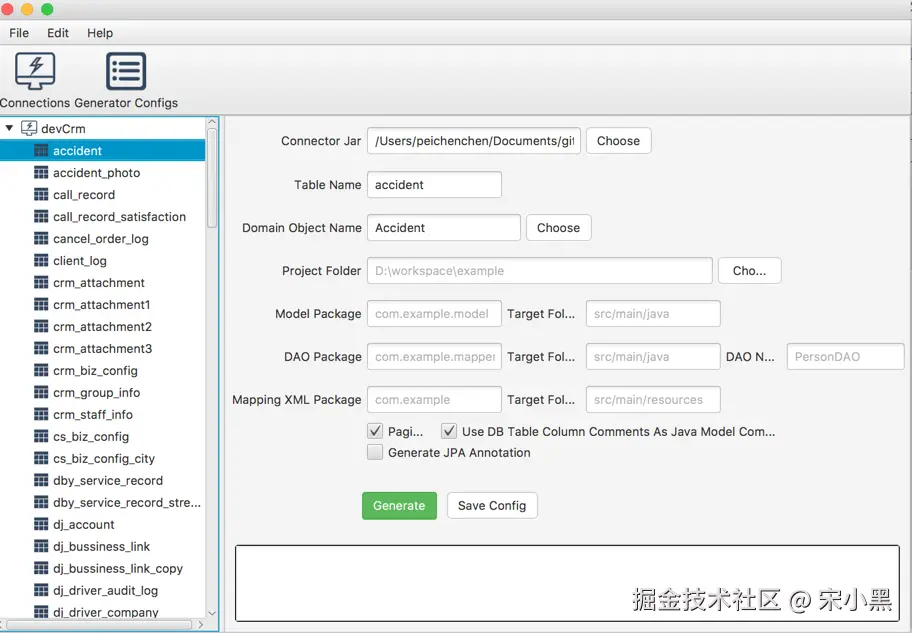The image size is (912, 633).
Task: Click the DAO N... PersonDAO name field
Action: point(846,357)
